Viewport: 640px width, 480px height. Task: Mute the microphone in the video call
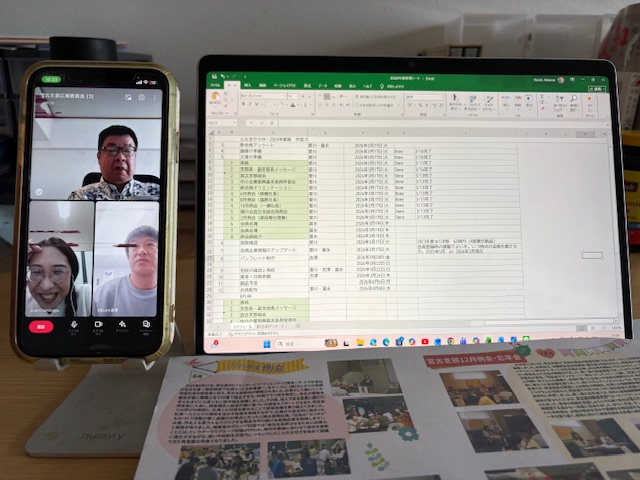coord(74,325)
